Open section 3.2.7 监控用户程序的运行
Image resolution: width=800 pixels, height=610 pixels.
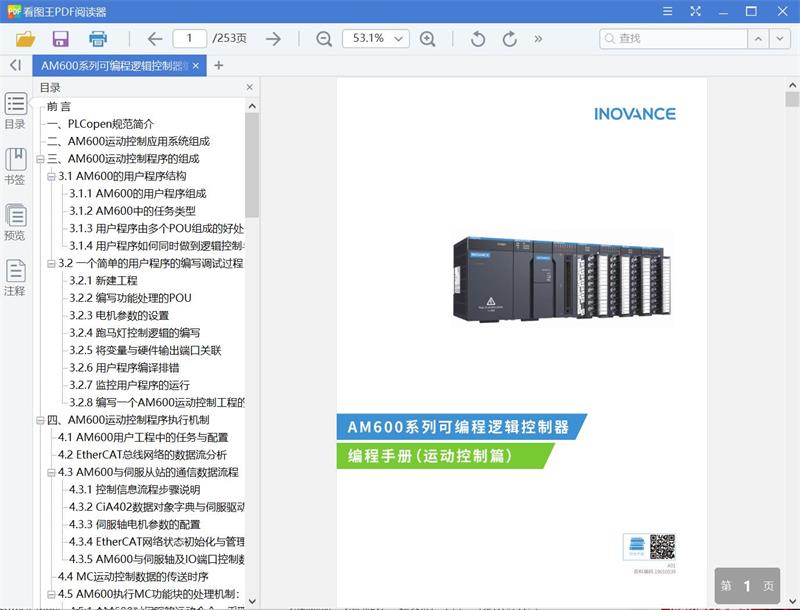(x=130, y=385)
